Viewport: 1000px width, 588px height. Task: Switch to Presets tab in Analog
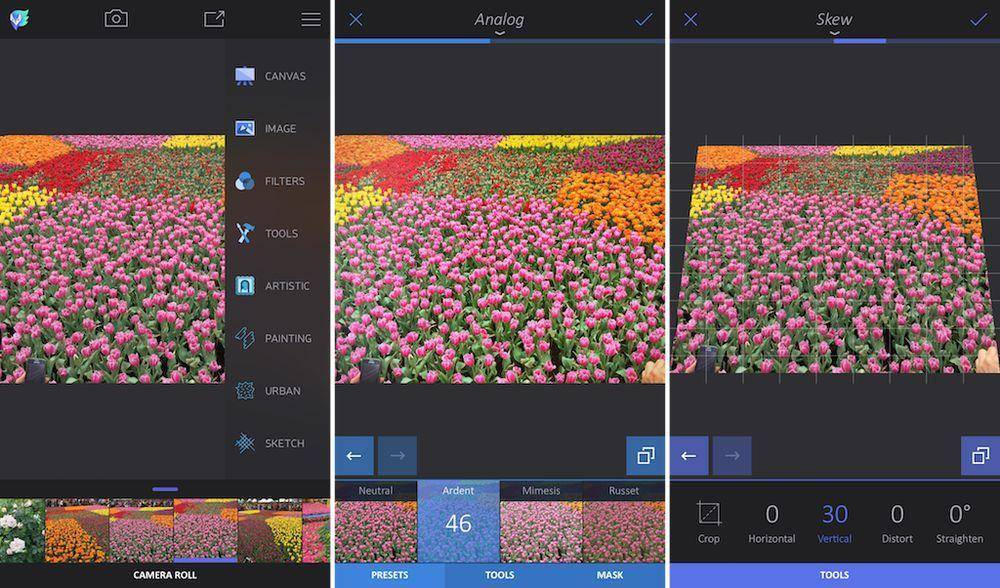(x=389, y=576)
